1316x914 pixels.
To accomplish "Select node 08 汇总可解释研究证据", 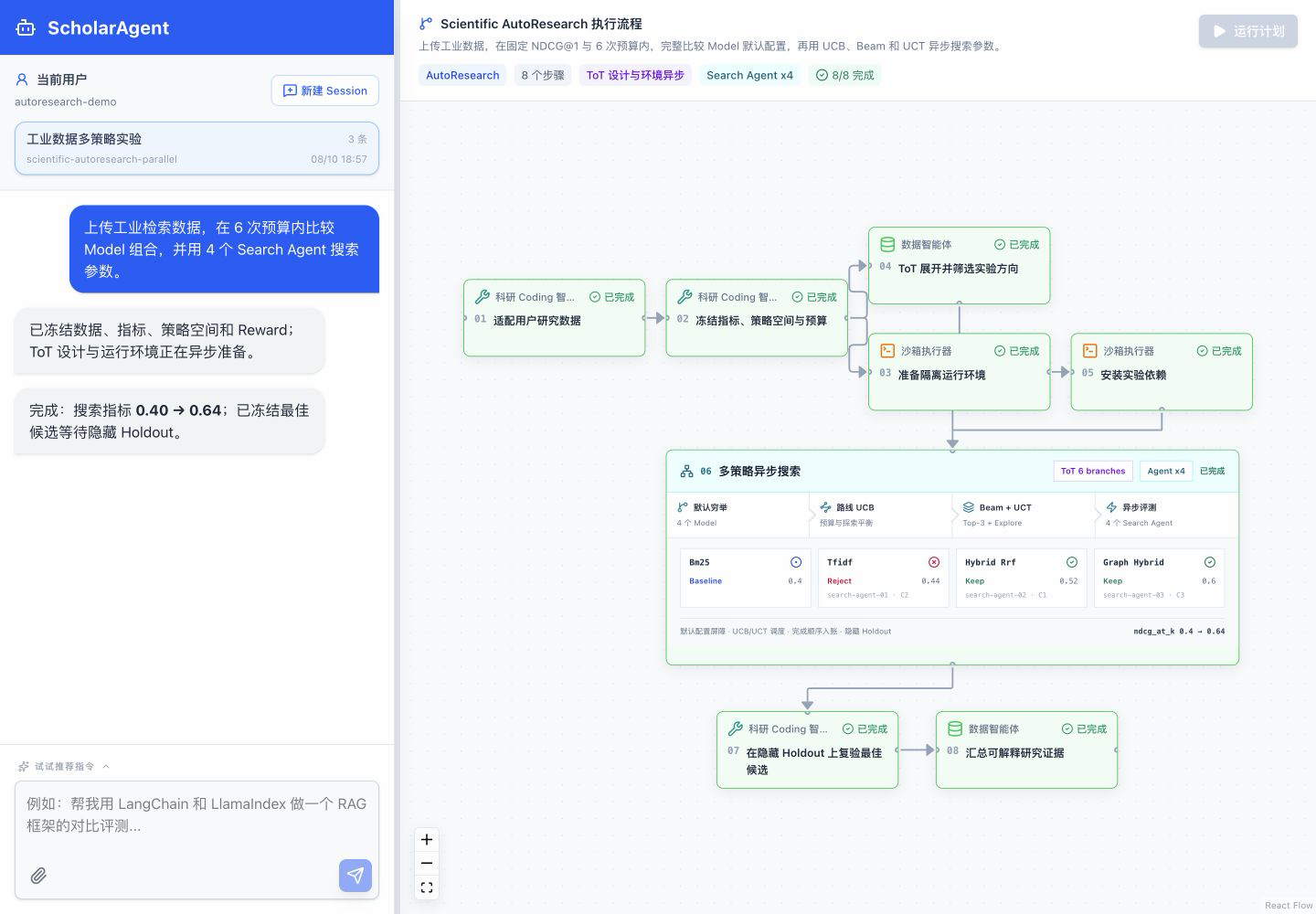I will 1027,749.
